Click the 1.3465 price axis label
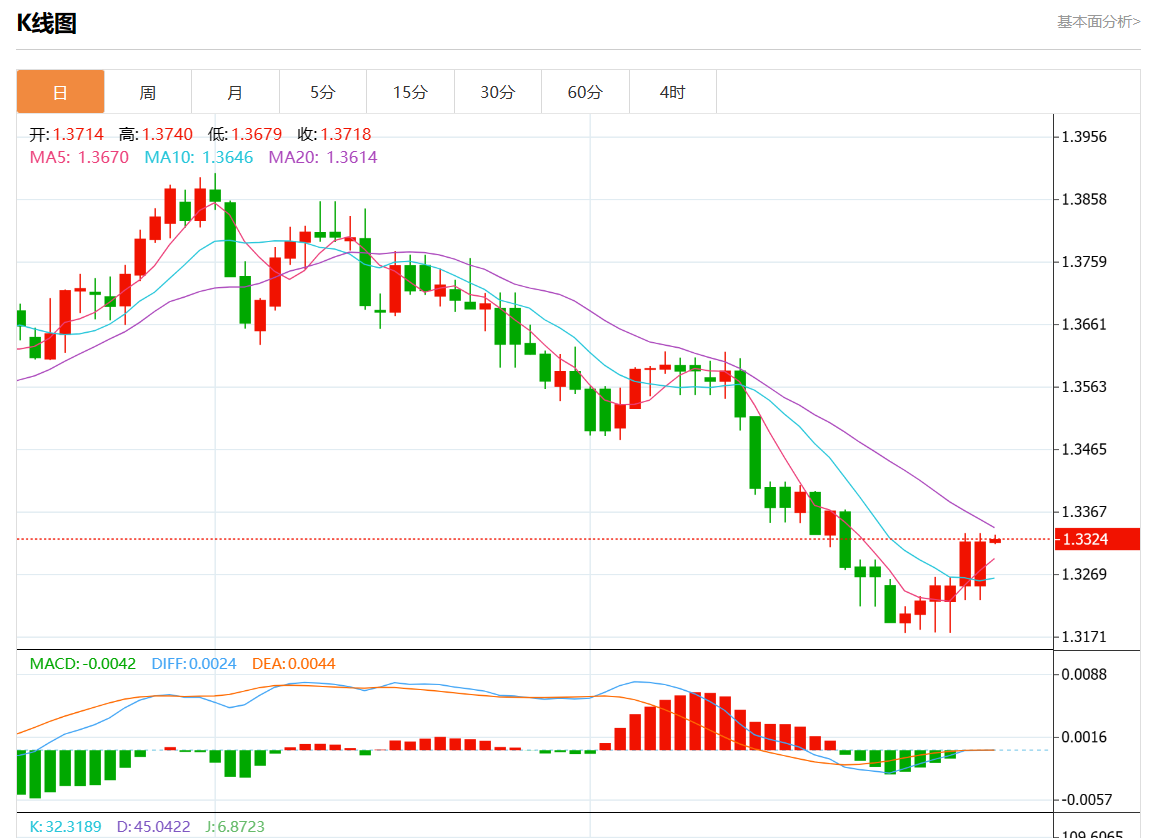Screen dimensions: 1156x838 (1084, 450)
